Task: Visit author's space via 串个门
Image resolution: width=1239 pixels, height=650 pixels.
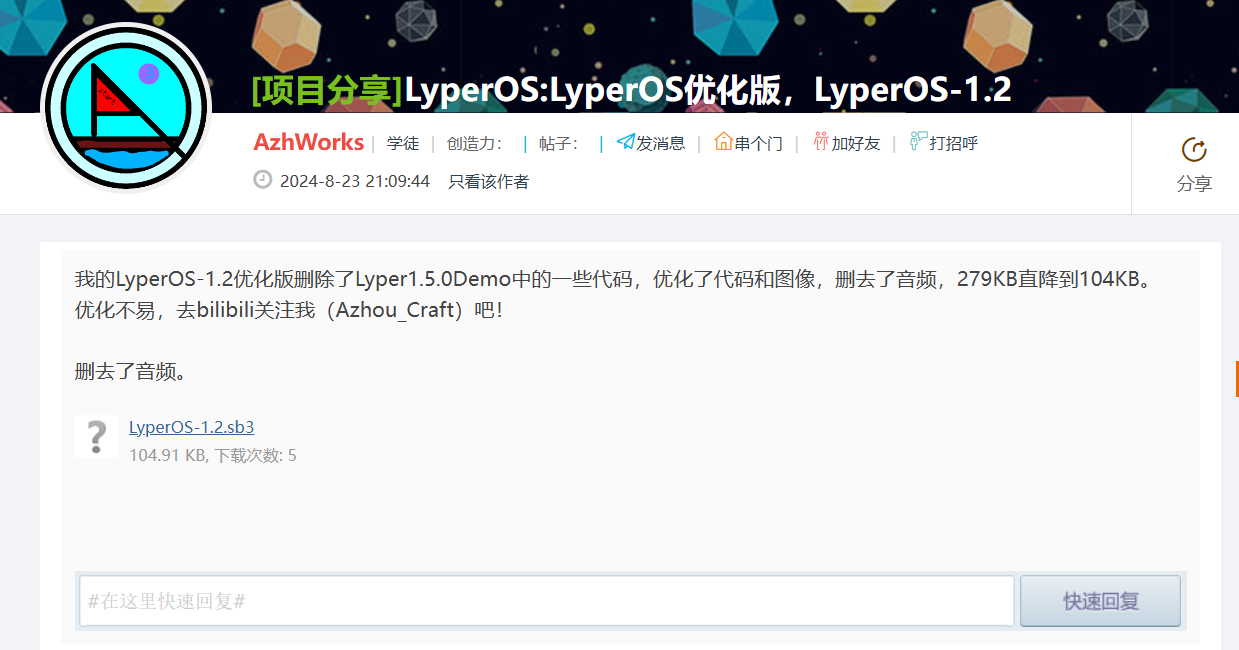Action: click(x=759, y=143)
